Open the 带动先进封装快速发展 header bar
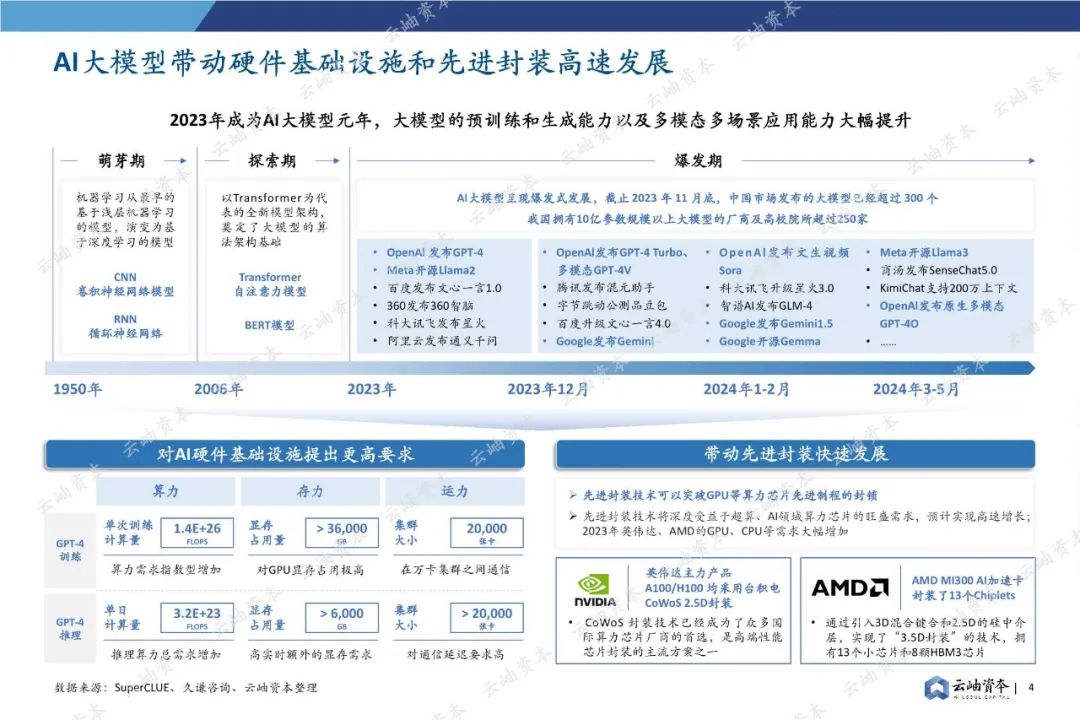This screenshot has height=720, width=1080. click(790, 453)
